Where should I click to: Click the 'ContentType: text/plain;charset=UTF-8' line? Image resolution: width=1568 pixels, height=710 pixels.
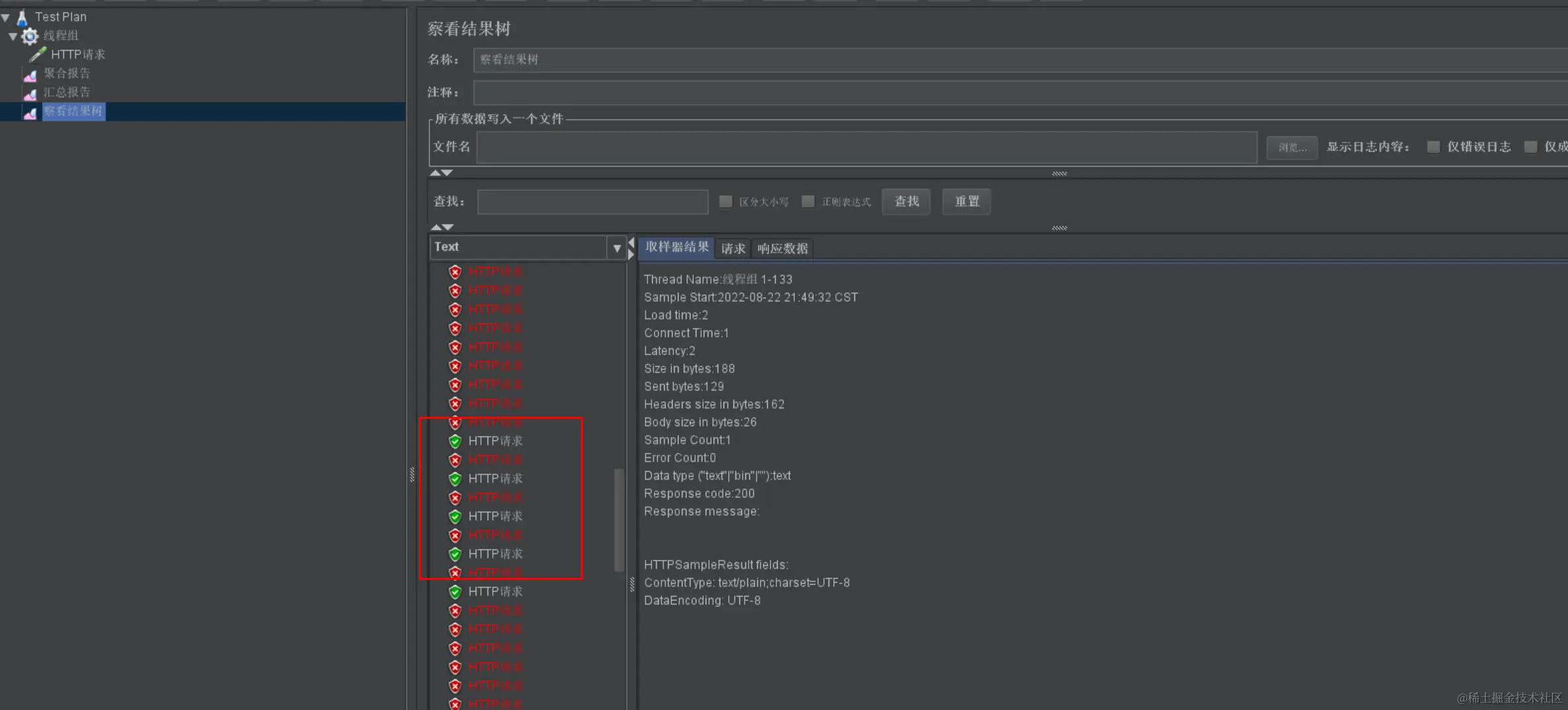tap(747, 583)
